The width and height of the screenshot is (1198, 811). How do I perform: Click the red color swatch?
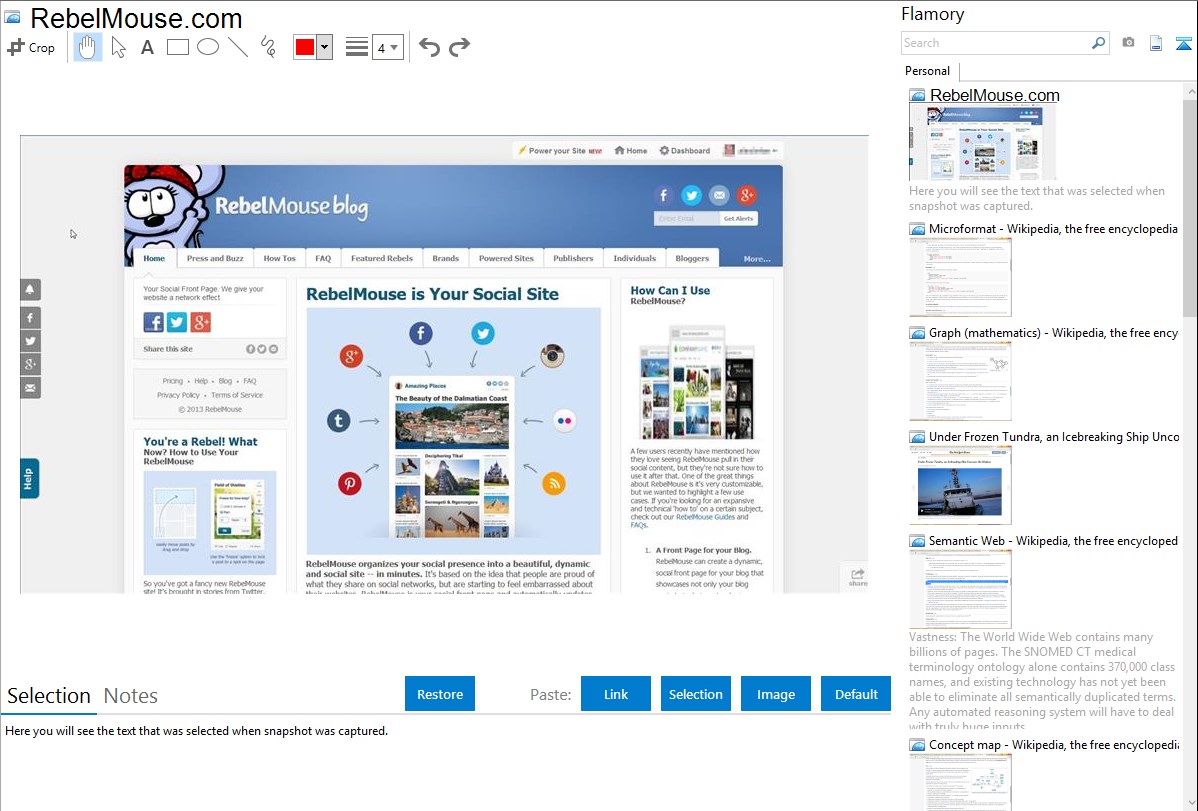coord(305,47)
